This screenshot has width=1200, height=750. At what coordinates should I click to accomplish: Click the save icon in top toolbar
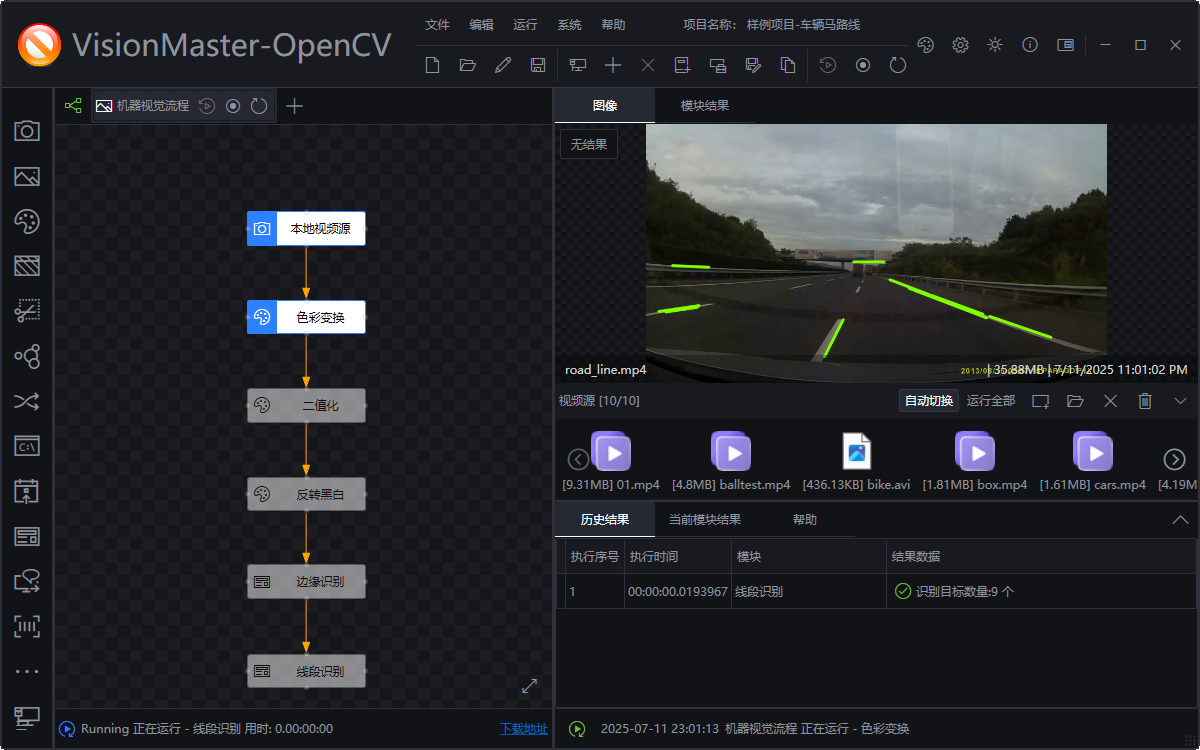(537, 64)
